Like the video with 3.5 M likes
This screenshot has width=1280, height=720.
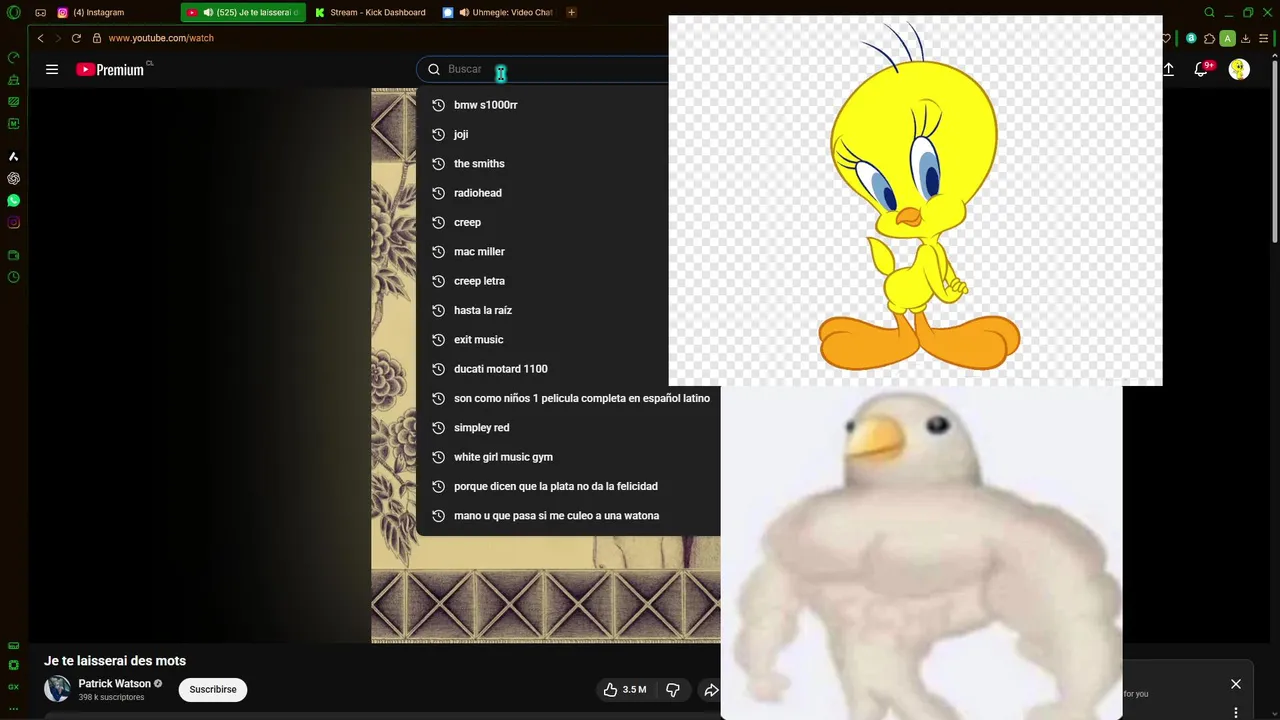pyautogui.click(x=624, y=690)
